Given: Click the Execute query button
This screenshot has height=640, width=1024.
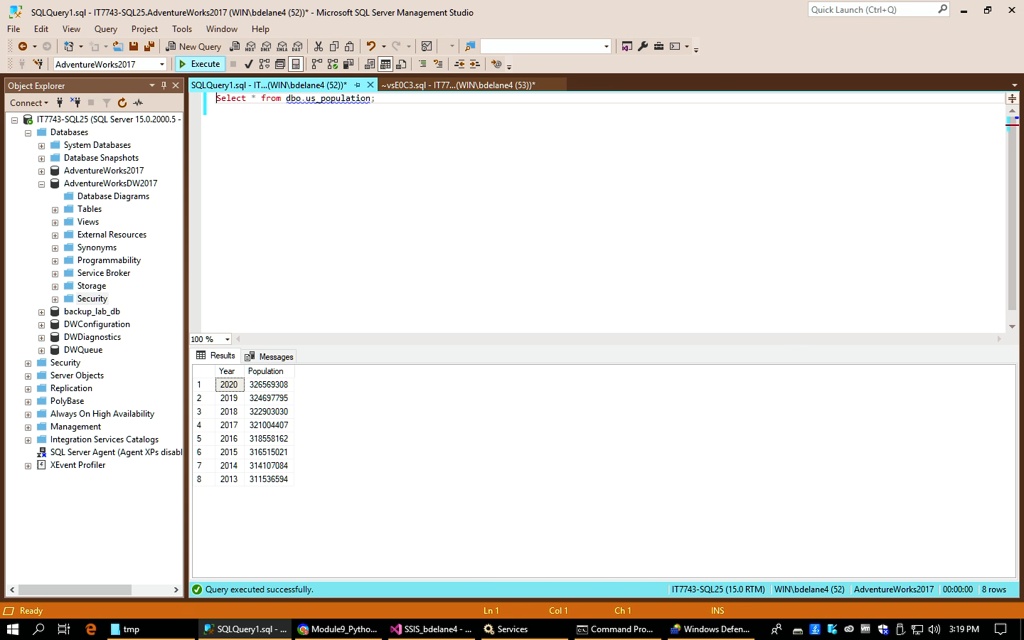Looking at the screenshot, I should tap(200, 64).
